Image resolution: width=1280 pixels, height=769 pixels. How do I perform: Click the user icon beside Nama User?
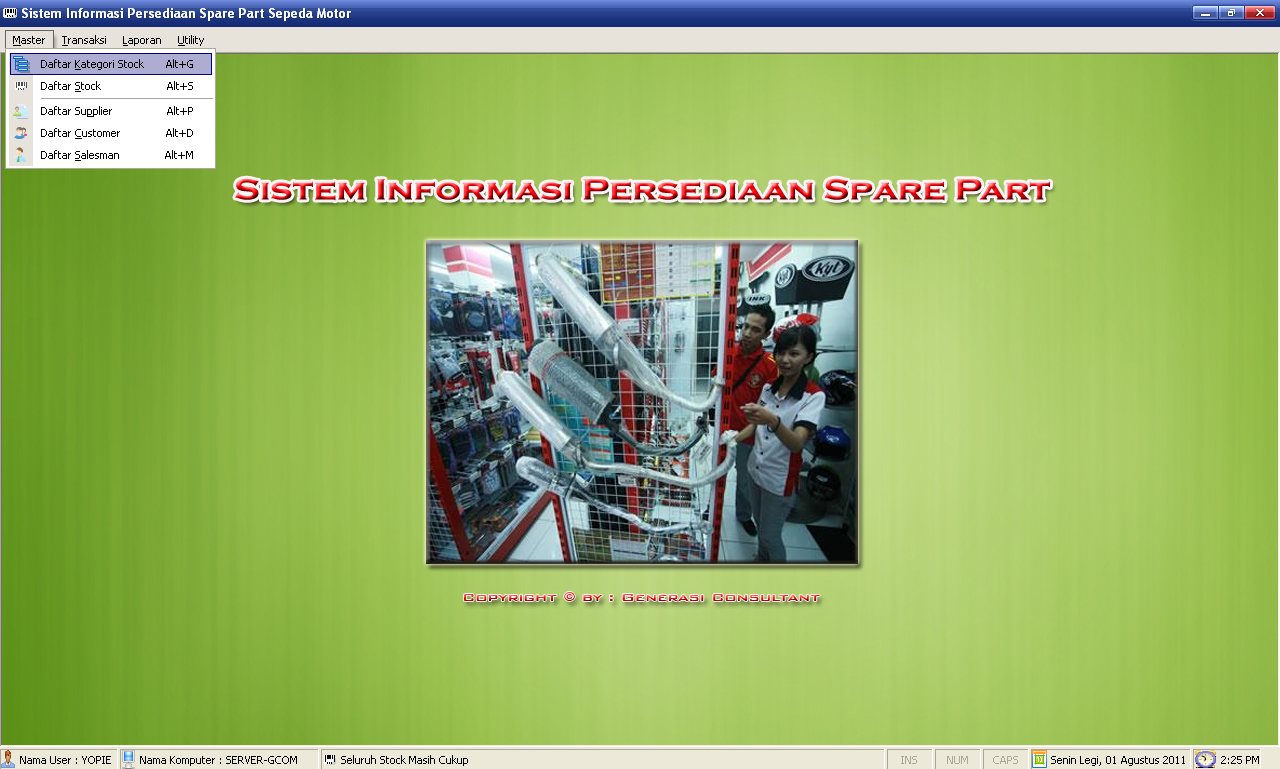coord(8,760)
